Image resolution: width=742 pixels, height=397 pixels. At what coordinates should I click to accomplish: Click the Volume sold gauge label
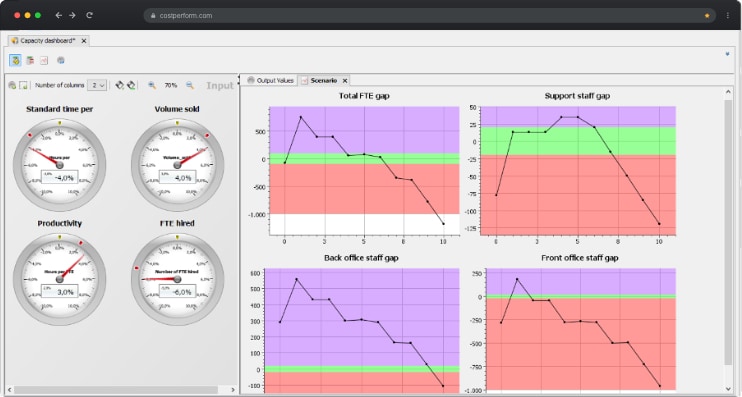click(x=177, y=109)
